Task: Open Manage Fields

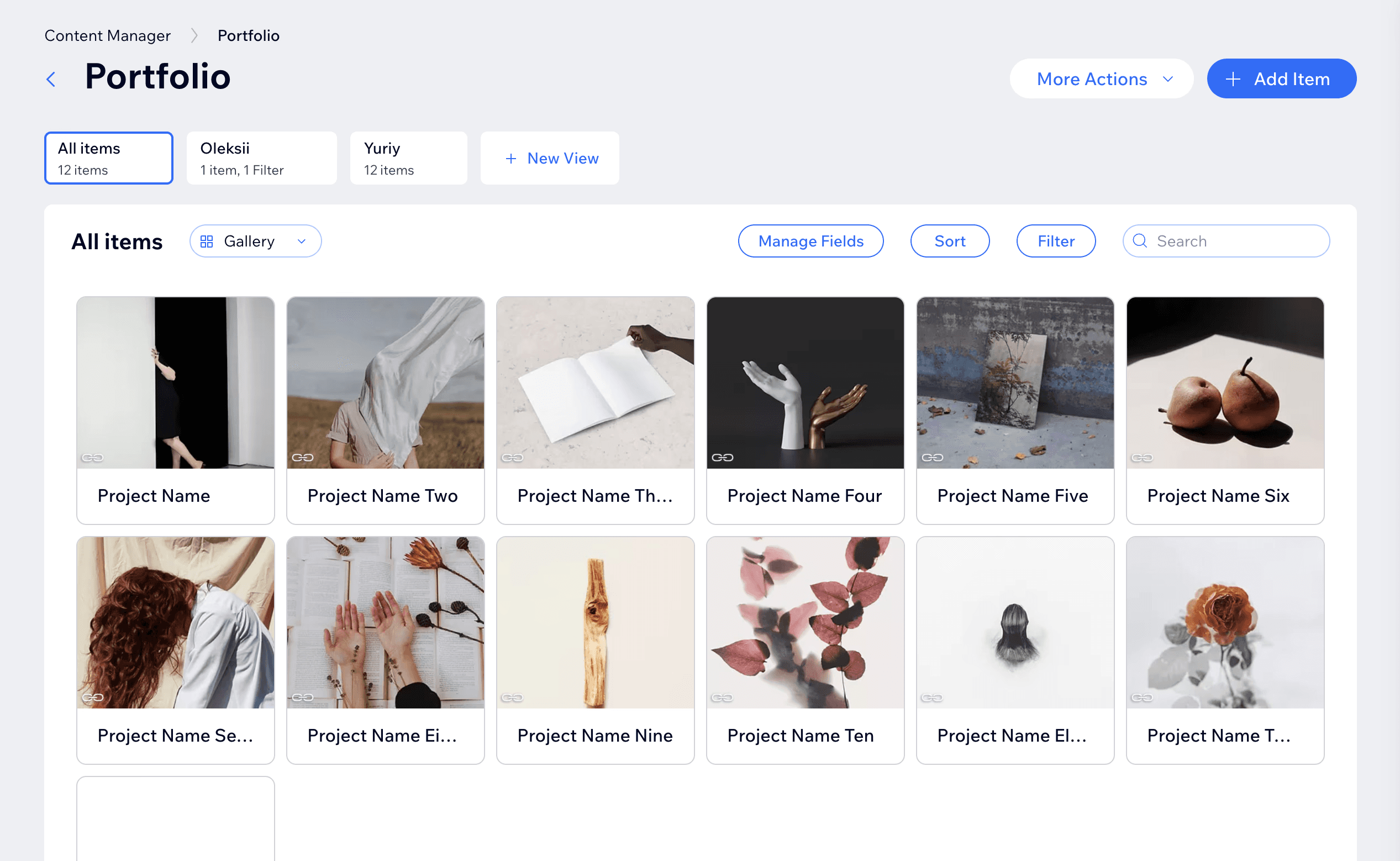Action: coord(810,242)
